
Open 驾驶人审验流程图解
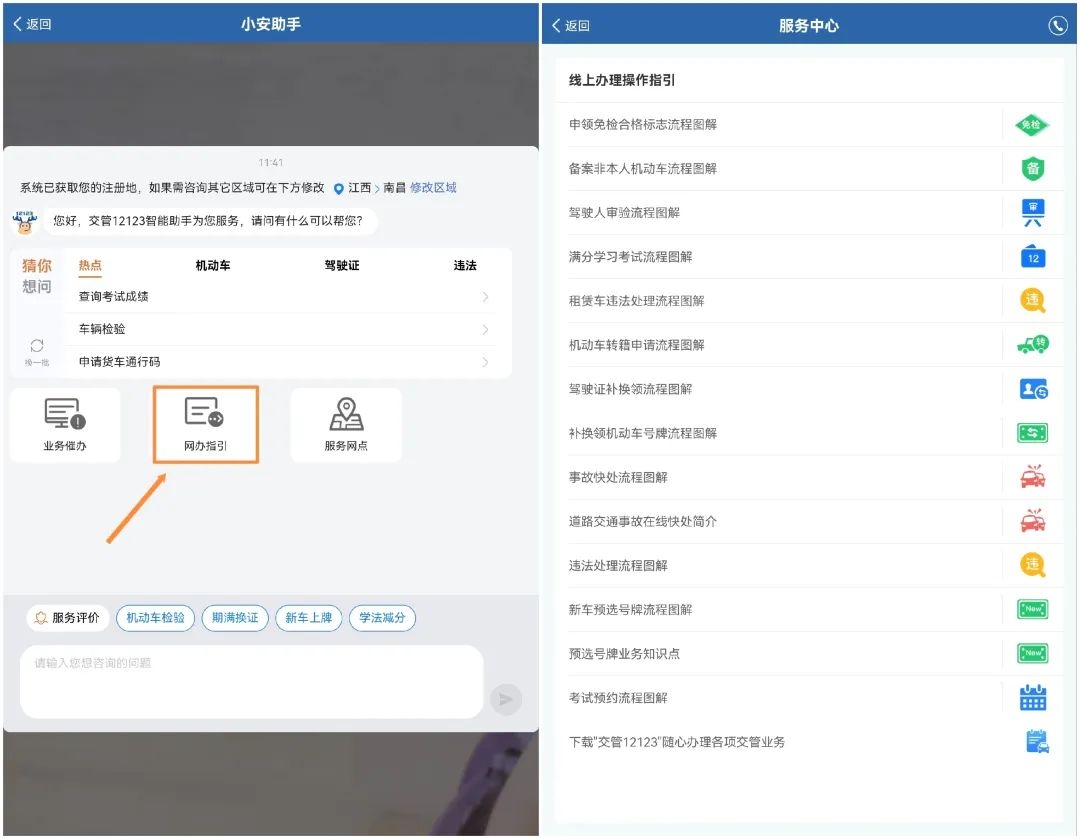pos(809,213)
